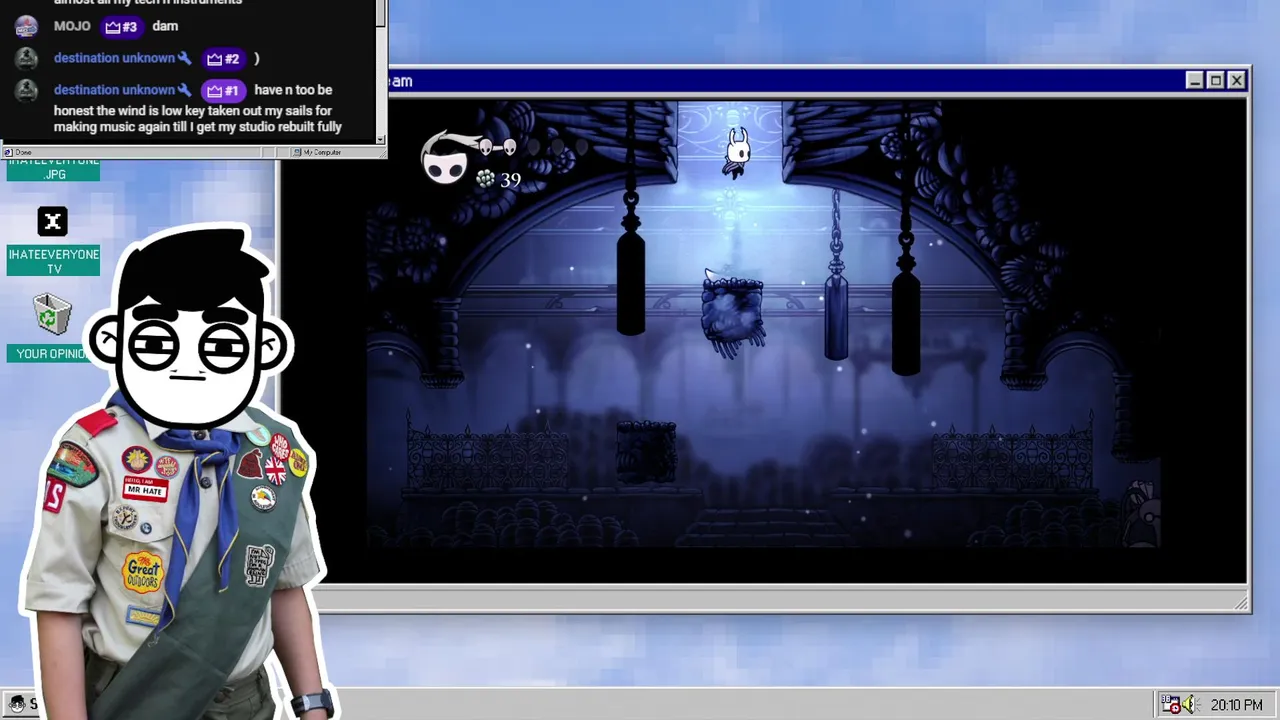Close the game window
Viewport: 1280px width, 720px height.
click(1237, 81)
